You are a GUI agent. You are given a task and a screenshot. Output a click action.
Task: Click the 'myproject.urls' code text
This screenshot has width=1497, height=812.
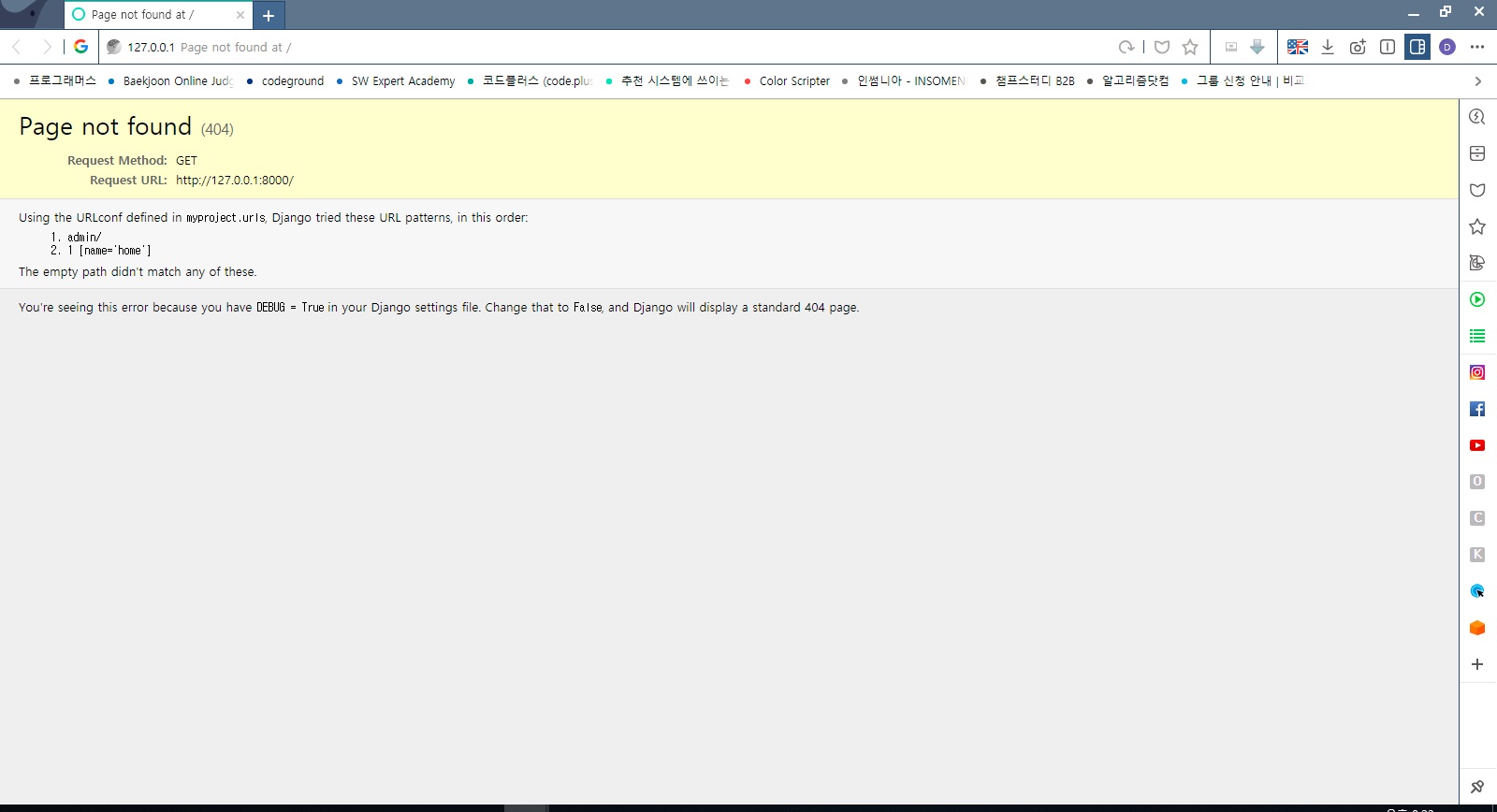[x=225, y=218]
